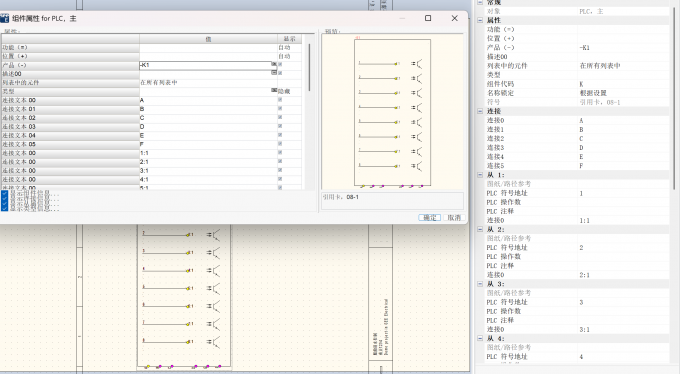Click the symbol preview thumbnail in the dialog
Viewport: 680px width, 374px height.
pyautogui.click(x=392, y=112)
